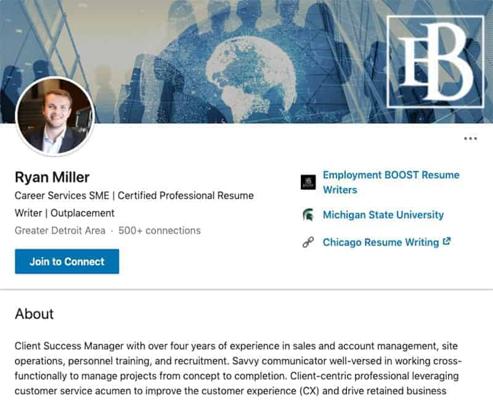Click the external link arrow icon
This screenshot has width=493, height=400.
[447, 241]
